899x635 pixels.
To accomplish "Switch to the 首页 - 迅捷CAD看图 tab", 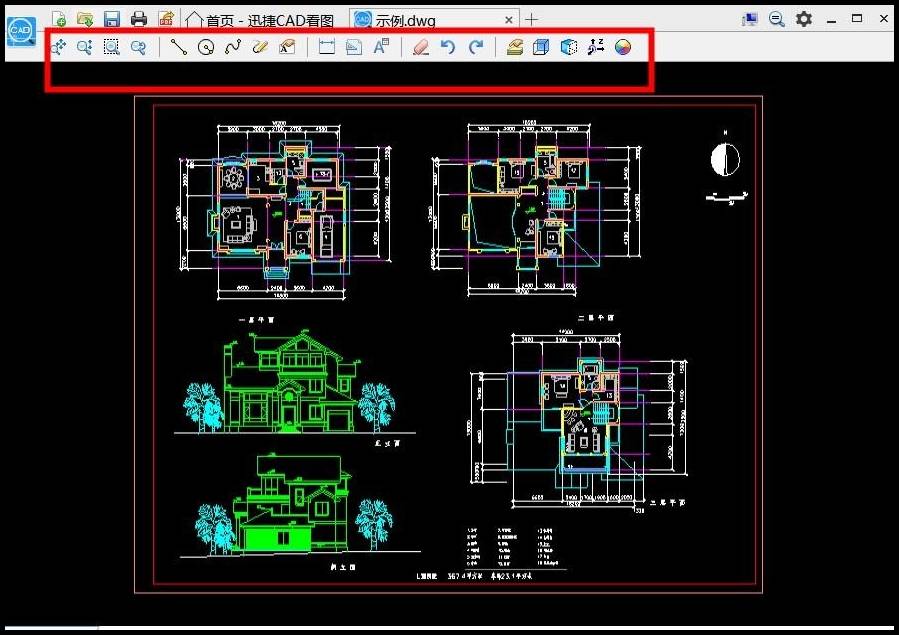I will pos(262,19).
